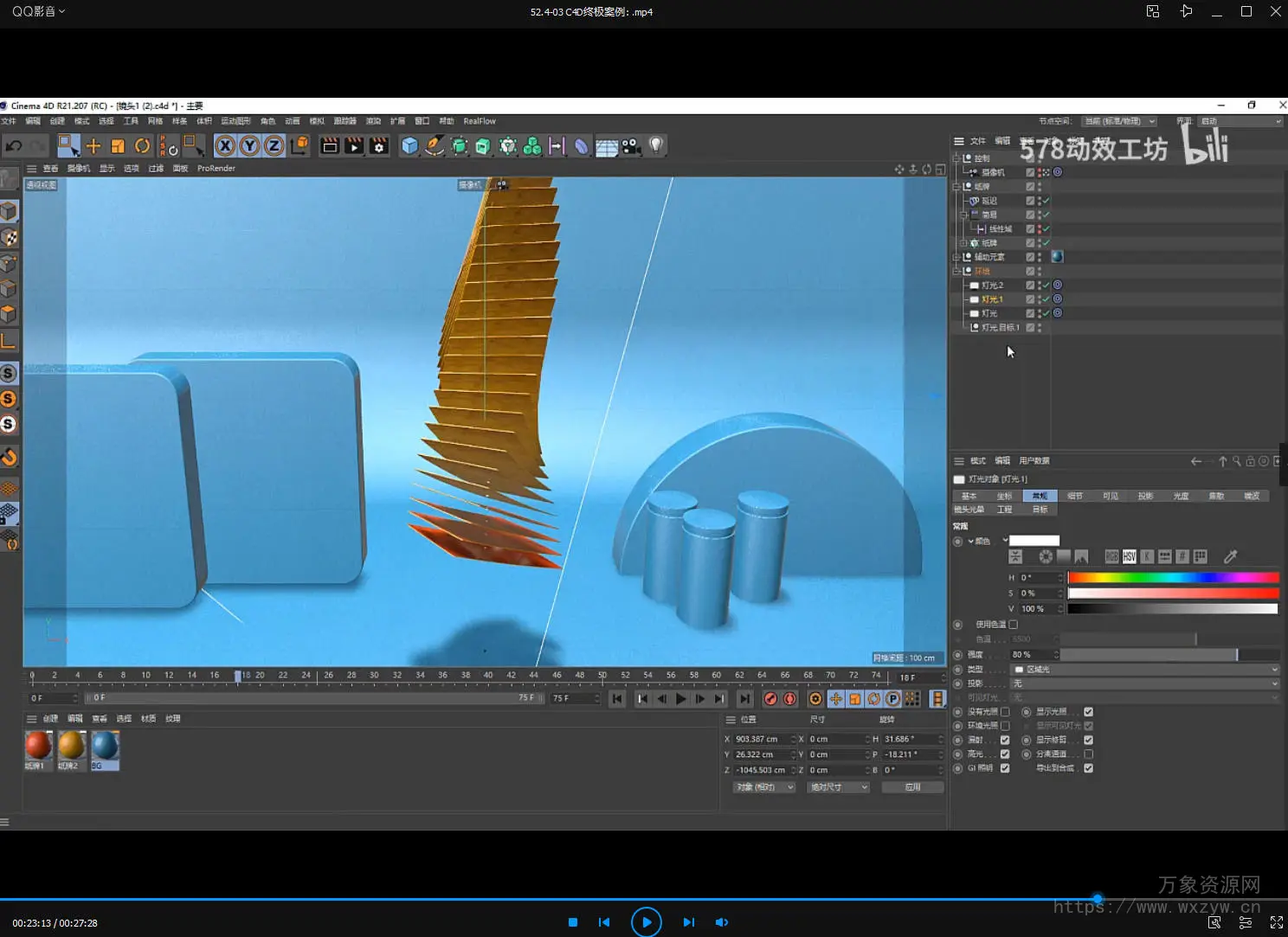Select the Move tool icon
This screenshot has height=937, width=1288.
coord(93,146)
